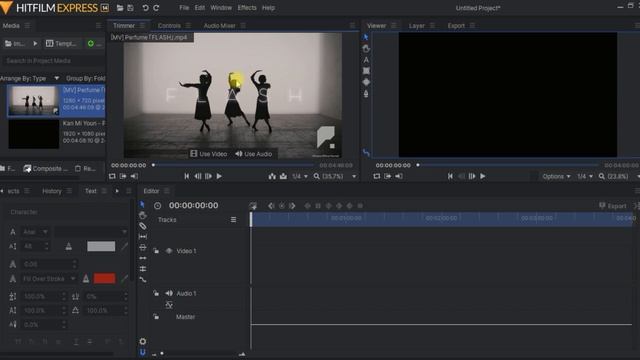The width and height of the screenshot is (640, 360).
Task: Toggle loop playback in Viewer
Action: [x=377, y=176]
